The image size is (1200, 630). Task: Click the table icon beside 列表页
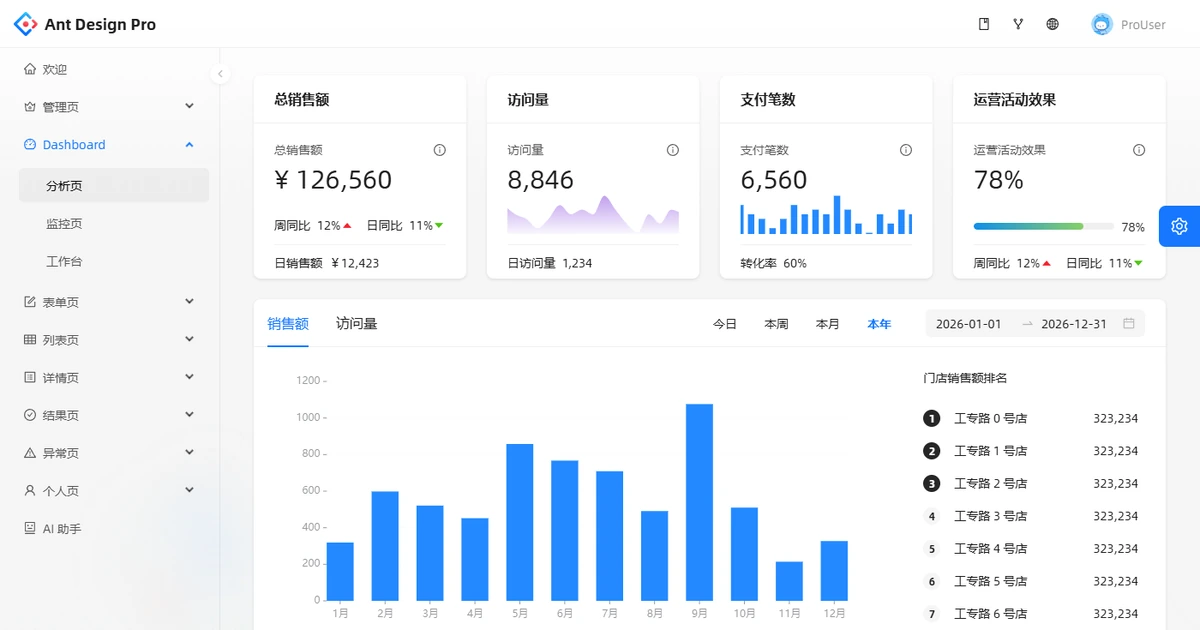pos(30,340)
